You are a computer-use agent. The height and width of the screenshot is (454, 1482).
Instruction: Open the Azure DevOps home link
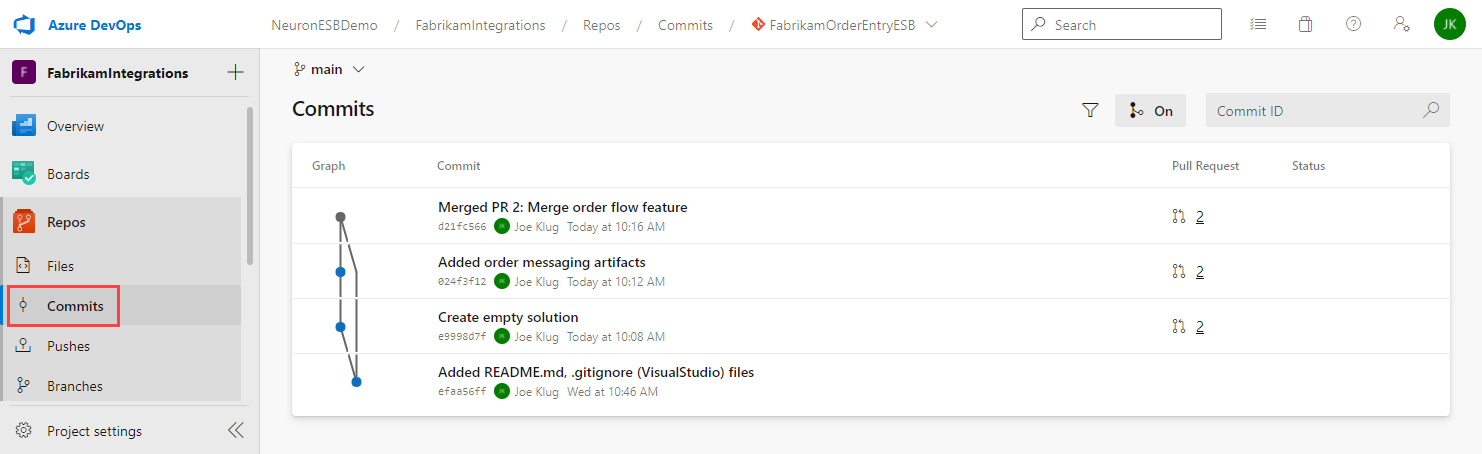(x=95, y=25)
